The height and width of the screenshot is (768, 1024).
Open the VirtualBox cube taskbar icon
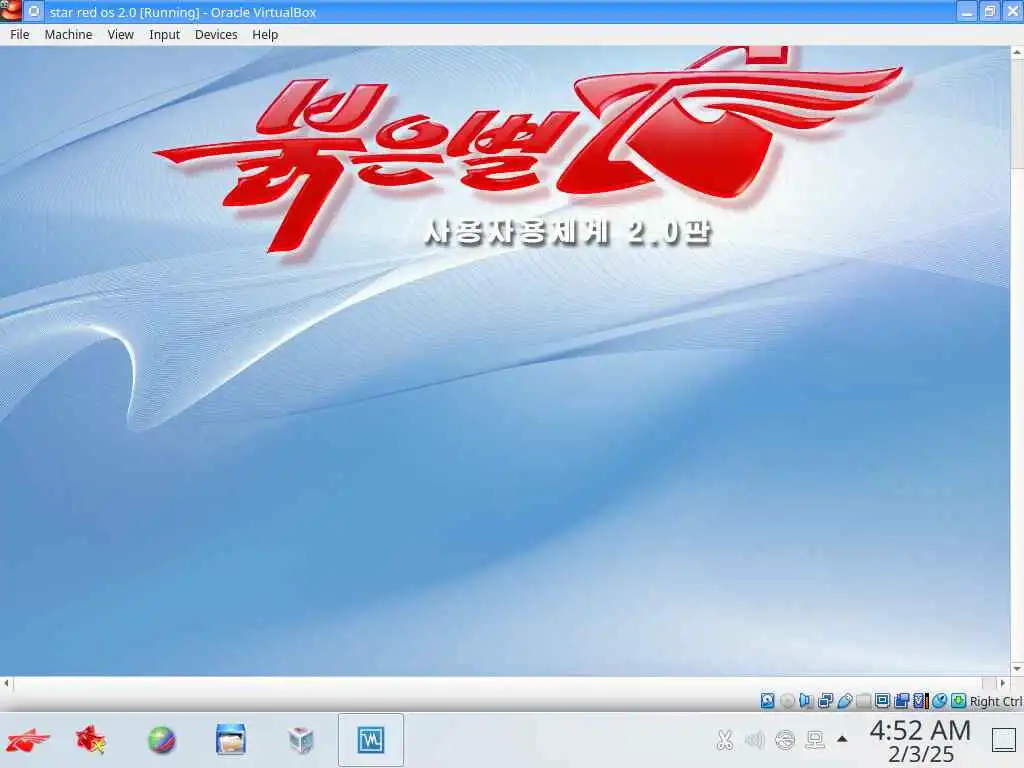point(300,741)
